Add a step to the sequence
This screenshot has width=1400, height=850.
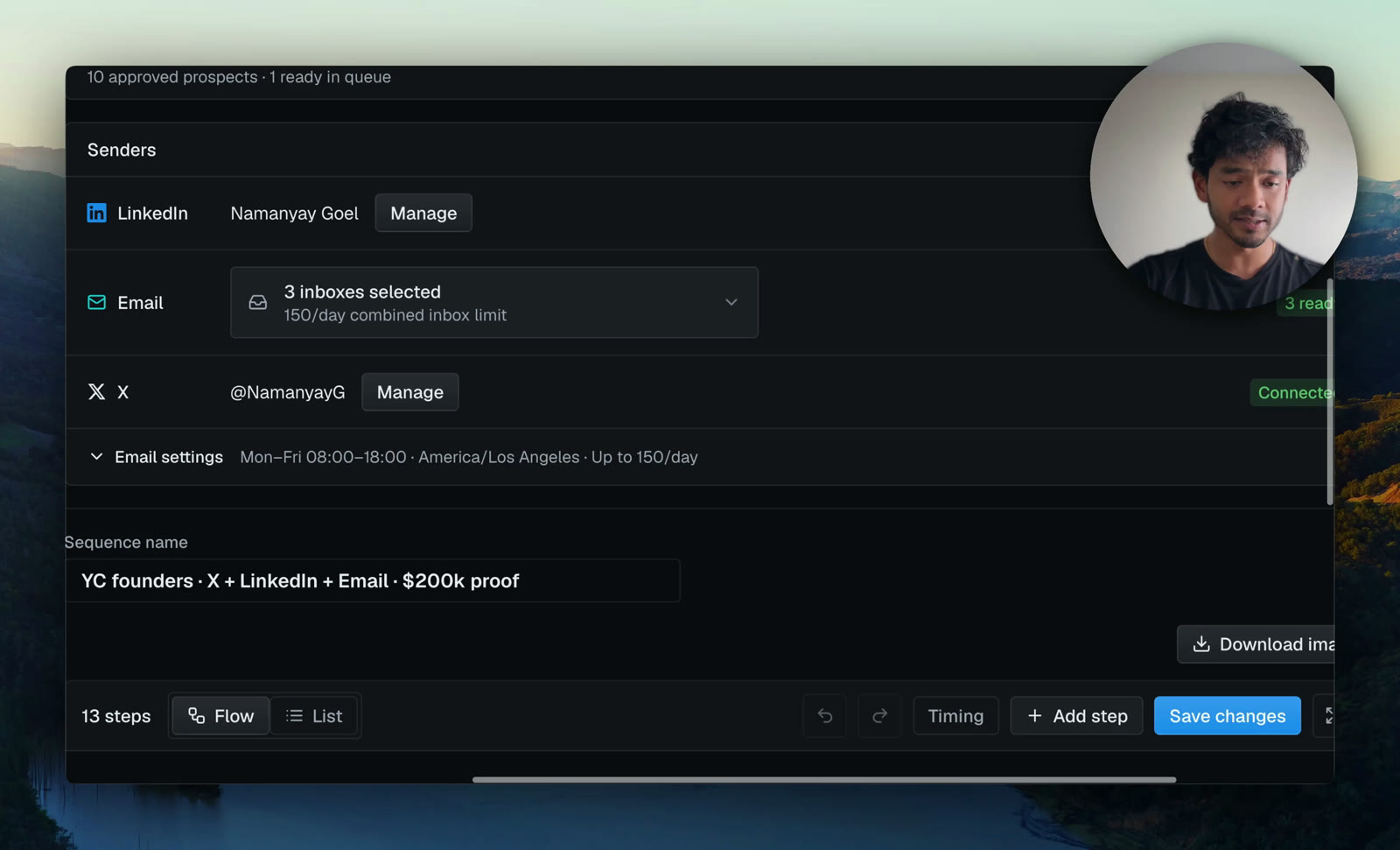(1076, 716)
